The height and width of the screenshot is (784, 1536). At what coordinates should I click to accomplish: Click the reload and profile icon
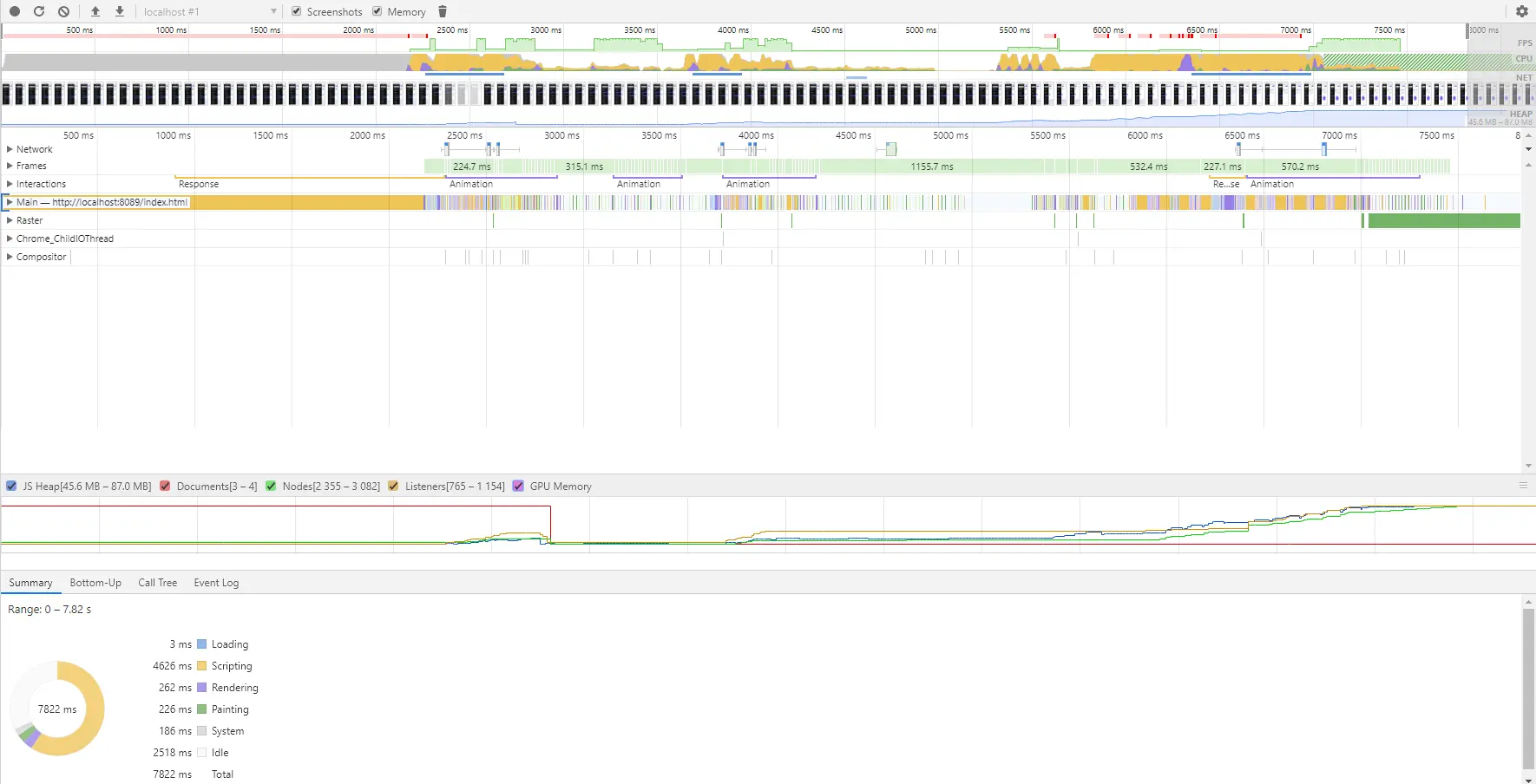(x=39, y=11)
